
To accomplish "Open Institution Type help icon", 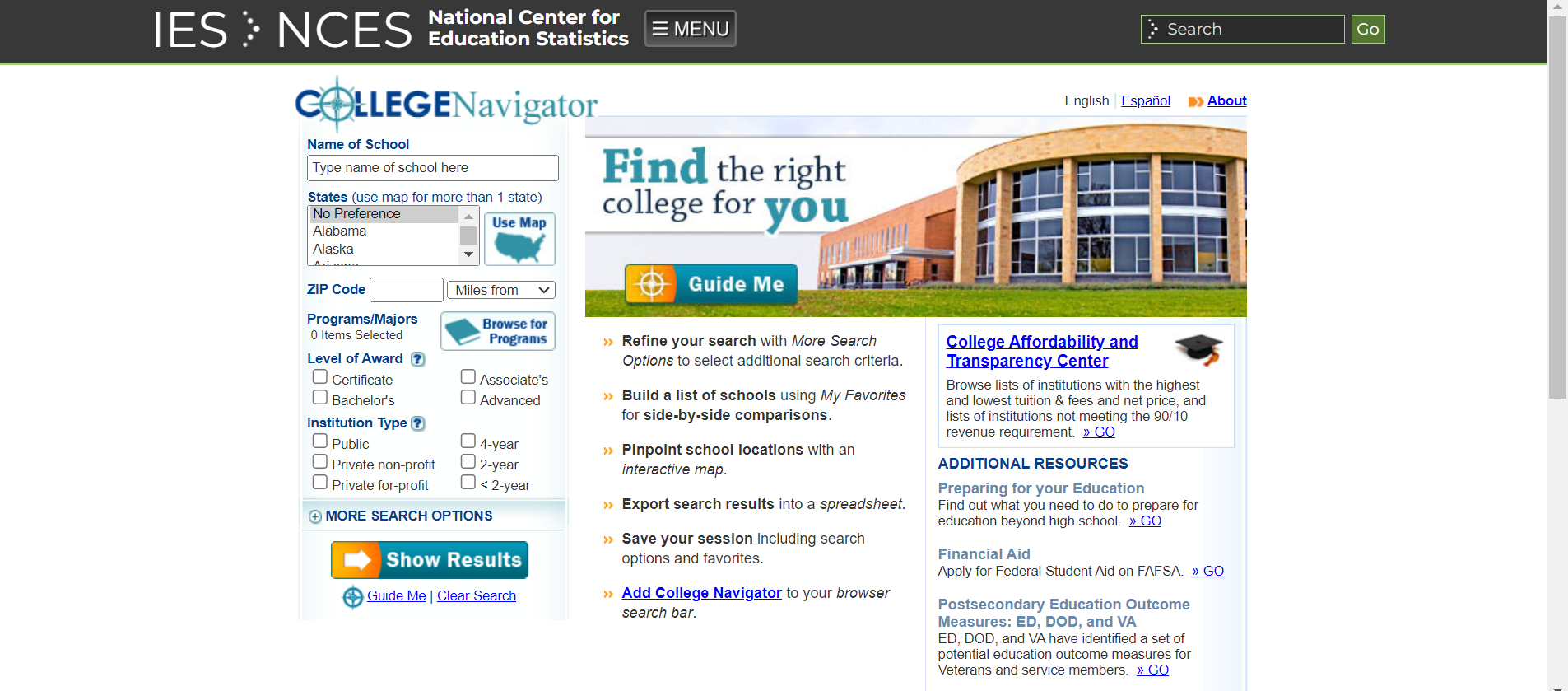I will click(x=418, y=423).
